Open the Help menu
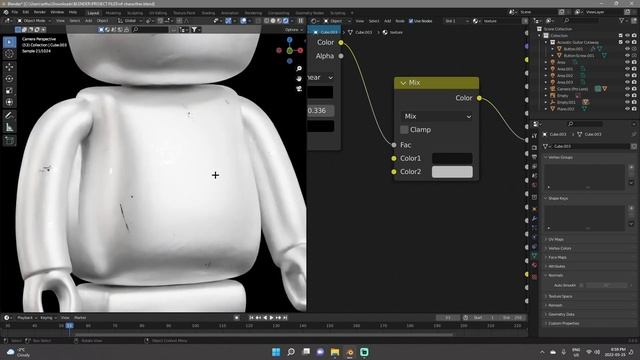The width and height of the screenshot is (640, 360). [x=73, y=12]
